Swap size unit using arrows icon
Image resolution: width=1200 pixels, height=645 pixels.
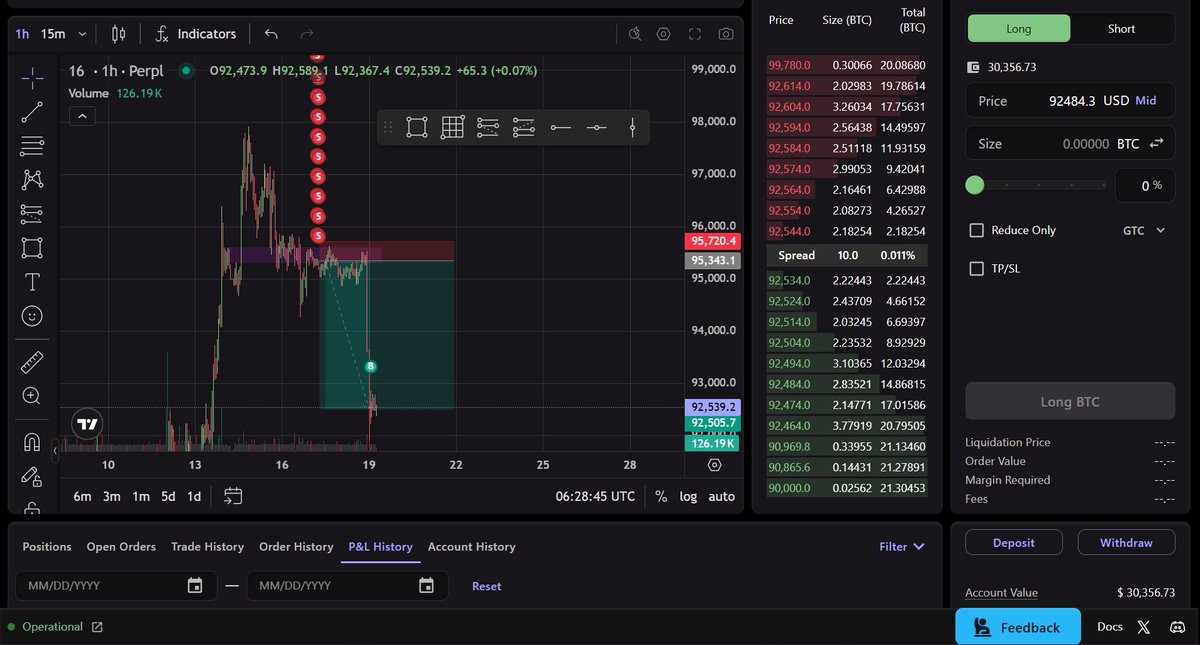1157,144
